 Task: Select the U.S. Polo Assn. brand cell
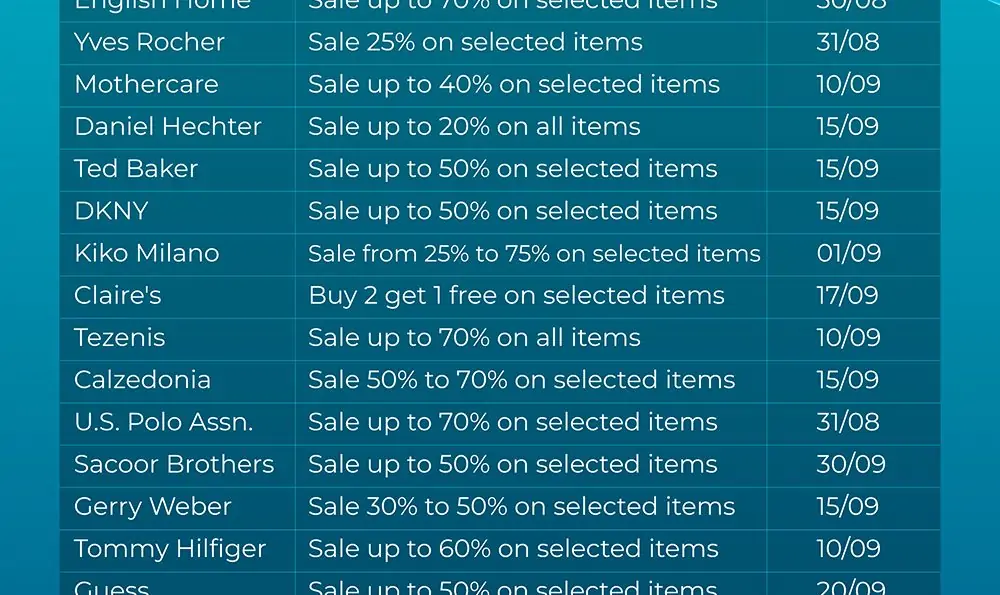(x=164, y=422)
